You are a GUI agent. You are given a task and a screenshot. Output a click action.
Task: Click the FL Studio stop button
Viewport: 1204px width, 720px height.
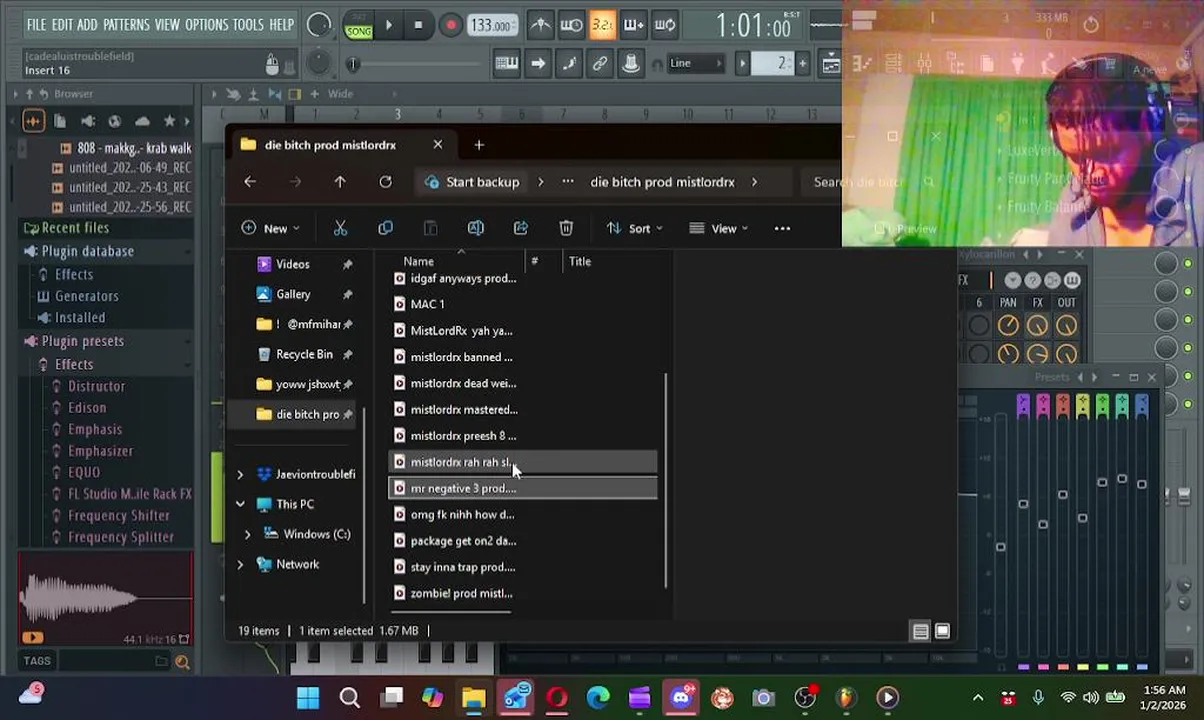pyautogui.click(x=418, y=25)
